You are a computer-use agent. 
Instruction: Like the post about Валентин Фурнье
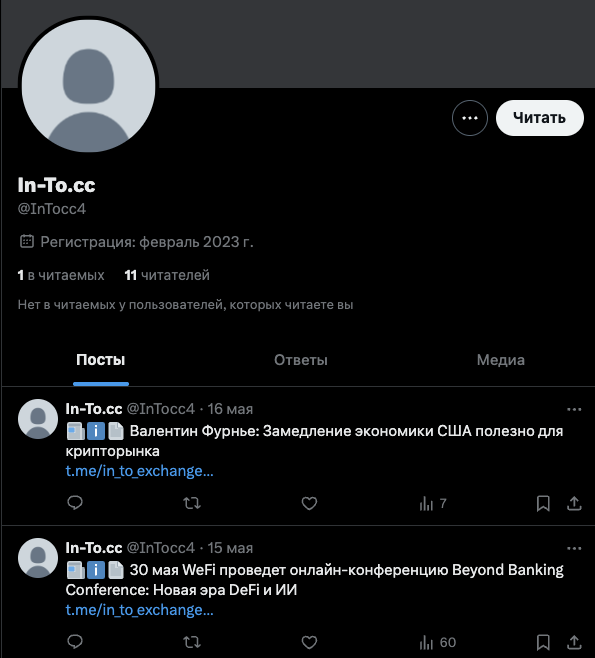tap(309, 503)
